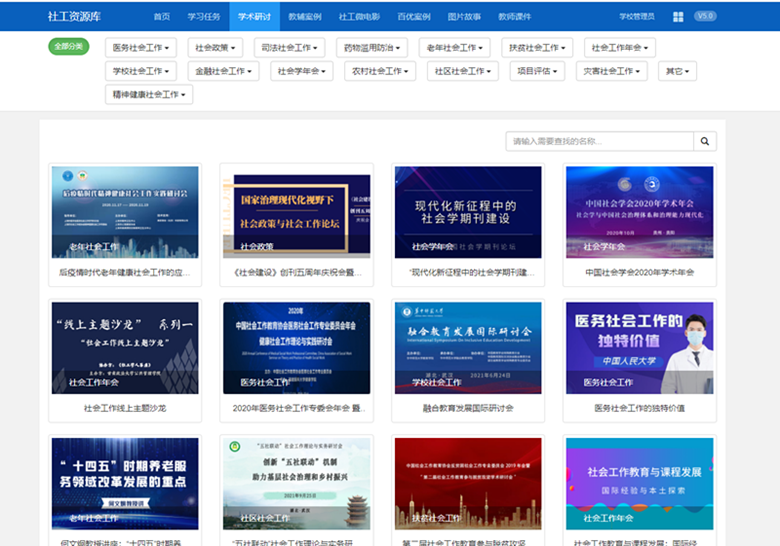Open the 医务社会工作的独特价值 title link
The height and width of the screenshot is (546, 780).
pos(639,408)
